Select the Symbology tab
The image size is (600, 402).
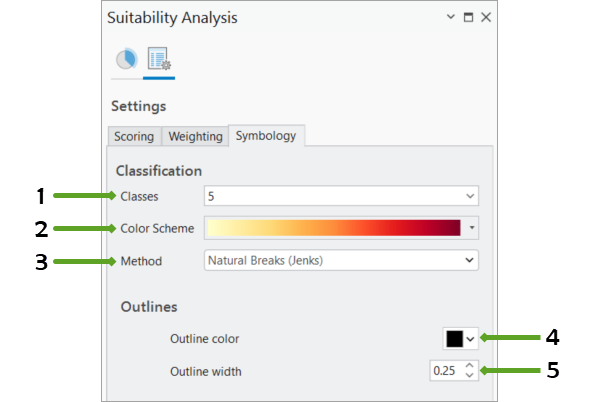pos(266,135)
